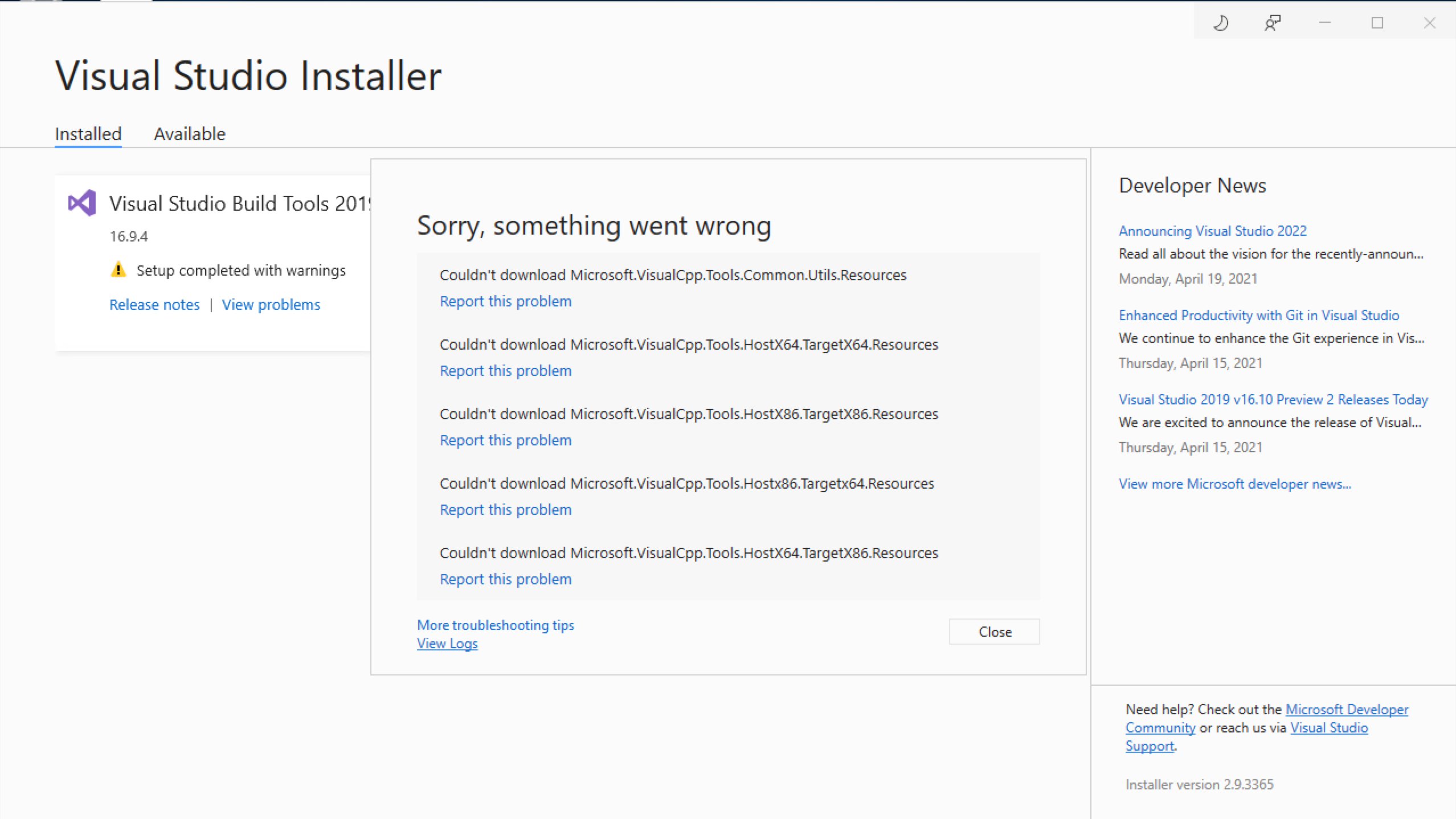Report the HostX64.TargetX86 download problem
The height and width of the screenshot is (819, 1456).
[505, 579]
